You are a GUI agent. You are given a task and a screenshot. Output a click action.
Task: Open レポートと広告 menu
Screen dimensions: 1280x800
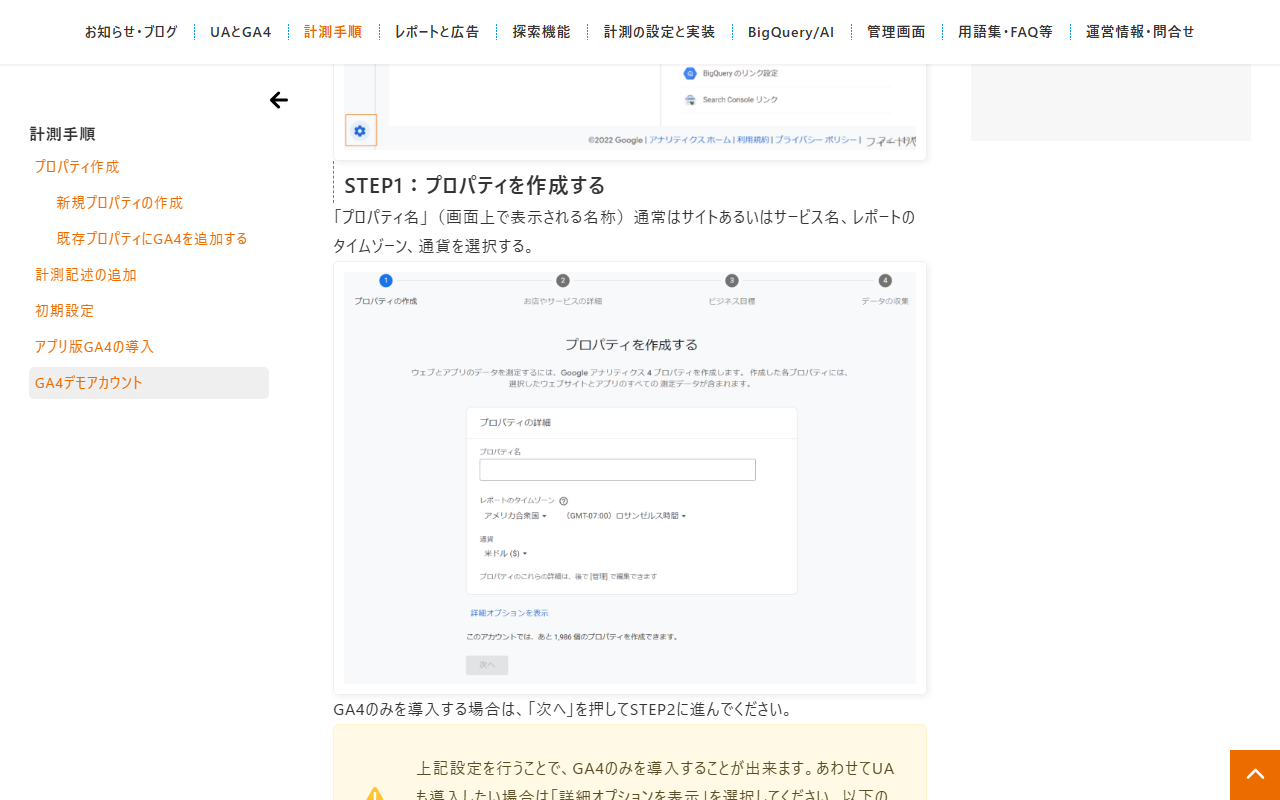click(437, 32)
